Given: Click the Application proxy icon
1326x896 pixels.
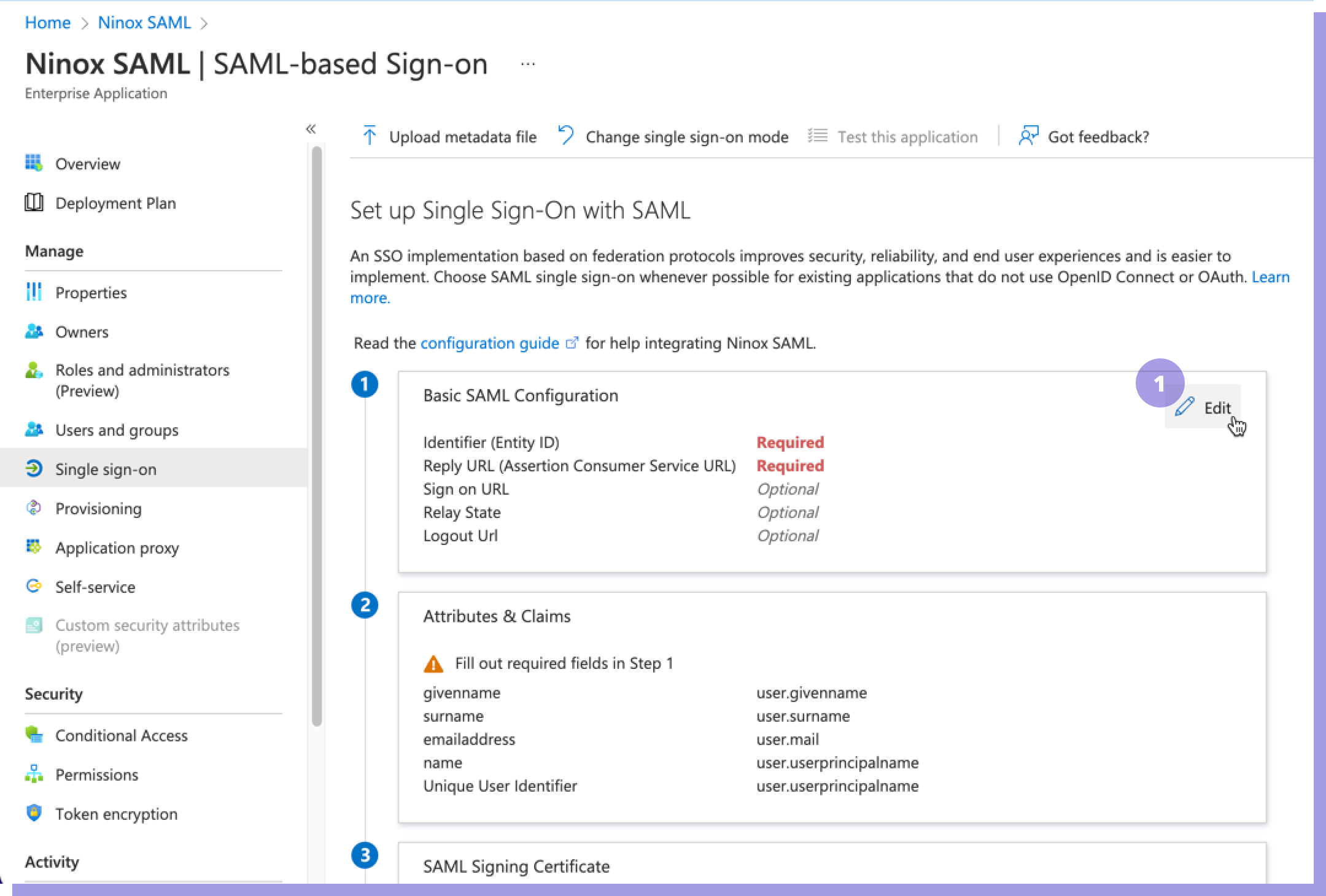Looking at the screenshot, I should (34, 546).
